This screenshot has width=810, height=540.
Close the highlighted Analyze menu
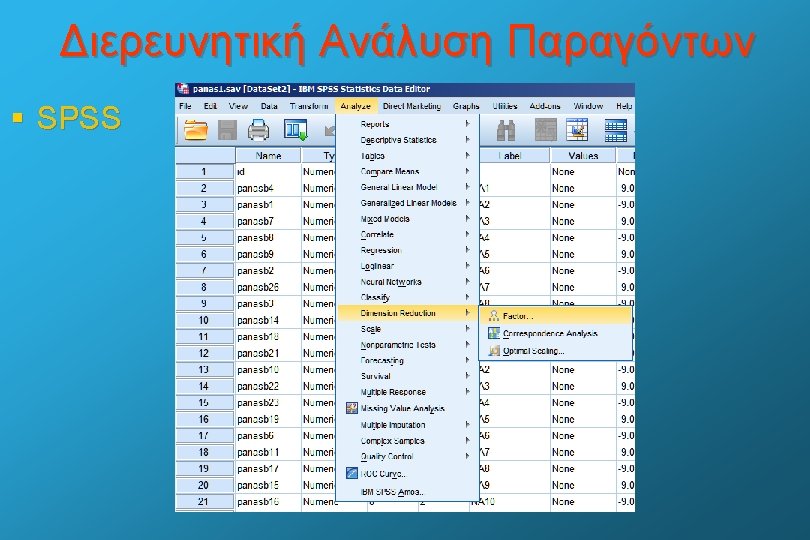tap(355, 106)
